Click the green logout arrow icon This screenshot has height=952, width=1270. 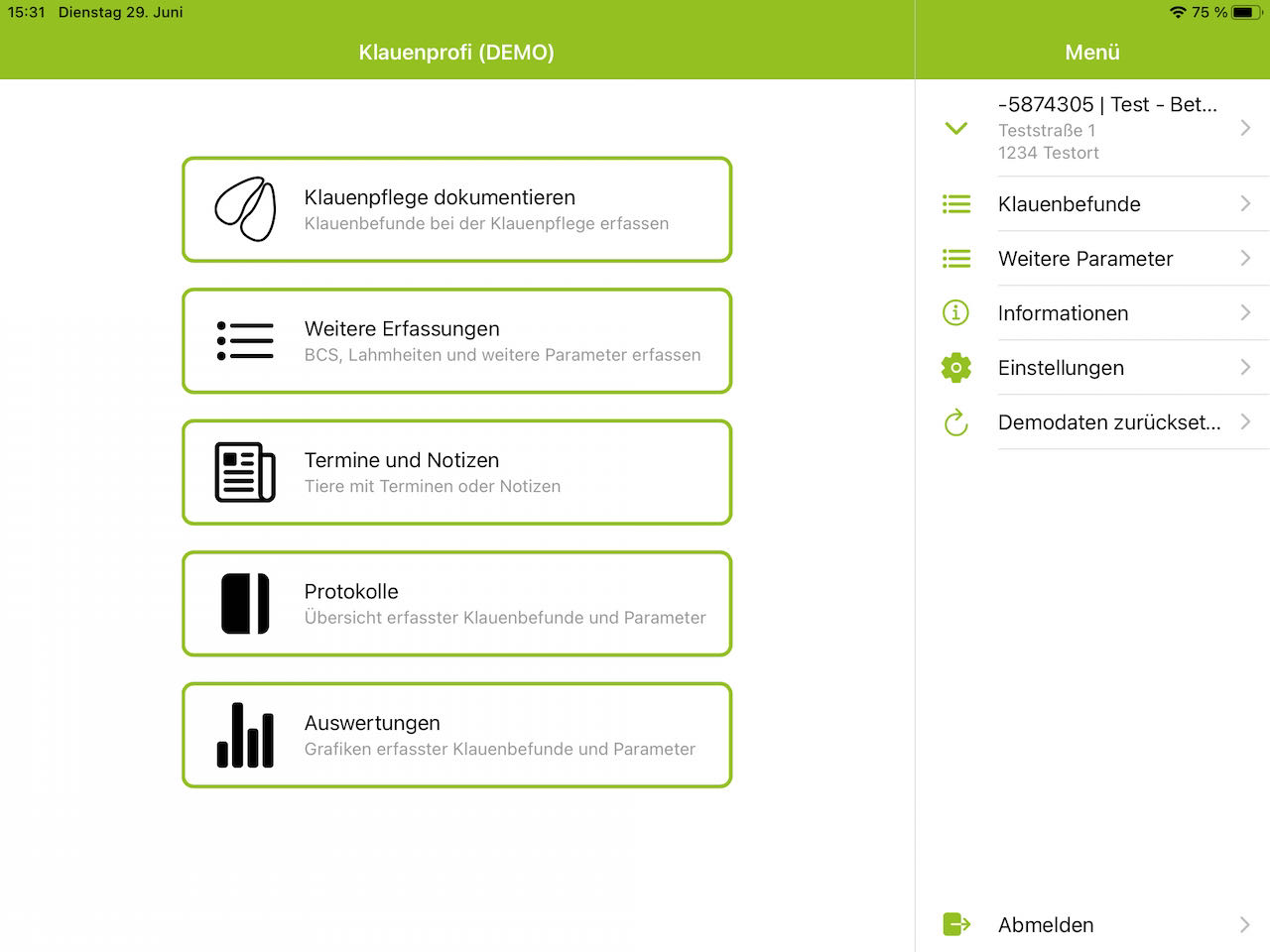[x=955, y=924]
